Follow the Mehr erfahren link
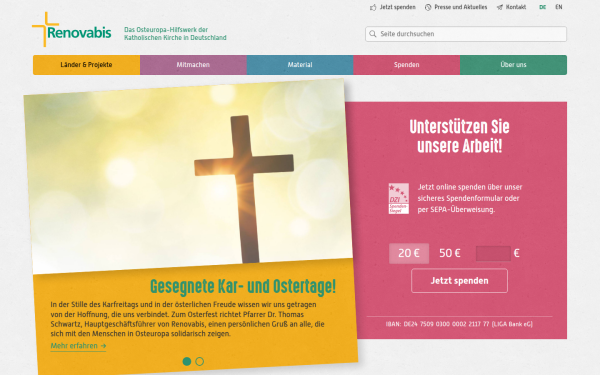The width and height of the screenshot is (600, 375). point(78,346)
